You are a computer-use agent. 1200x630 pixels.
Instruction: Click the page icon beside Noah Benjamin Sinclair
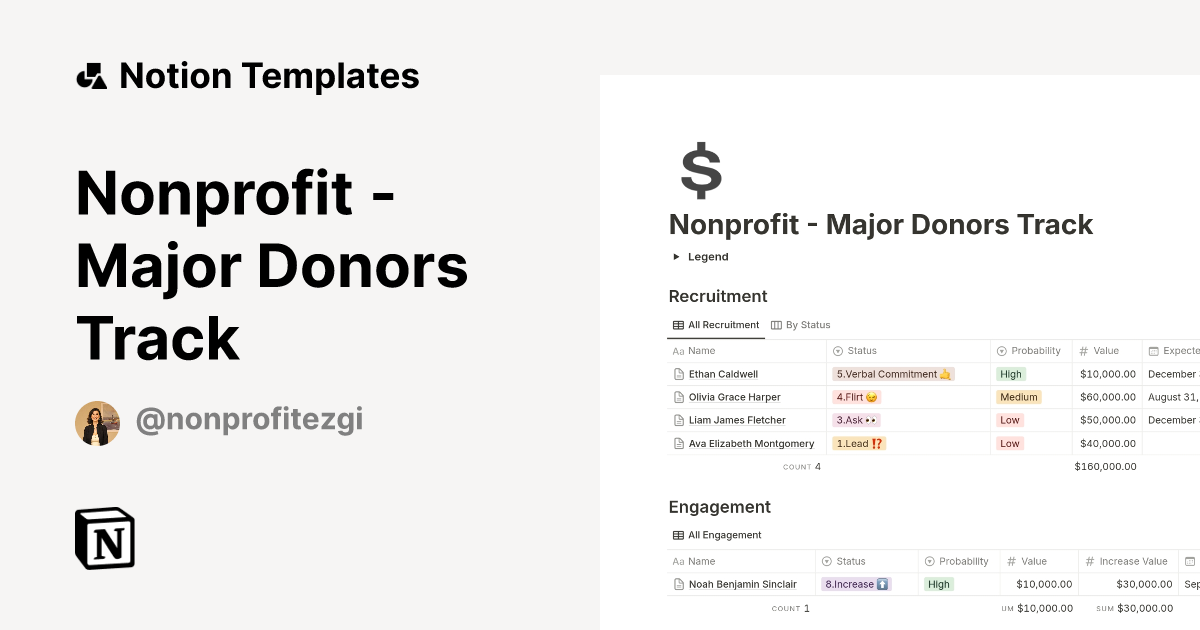pos(679,584)
